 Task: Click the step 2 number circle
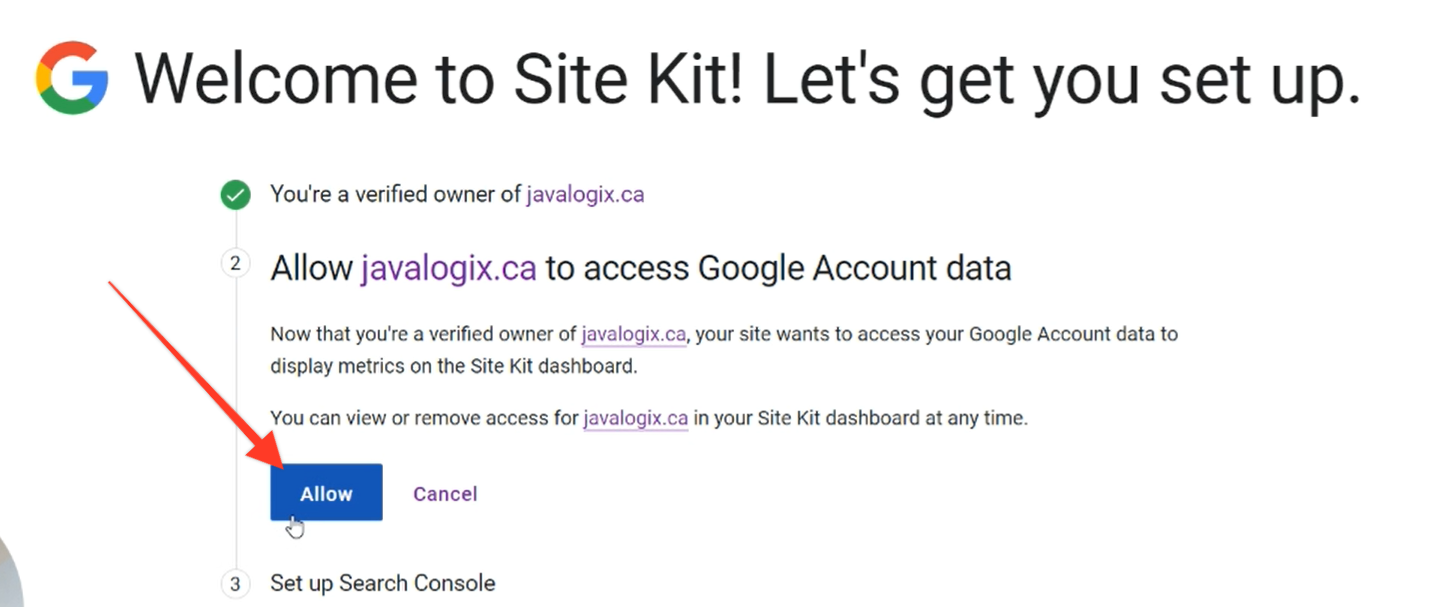click(x=235, y=264)
